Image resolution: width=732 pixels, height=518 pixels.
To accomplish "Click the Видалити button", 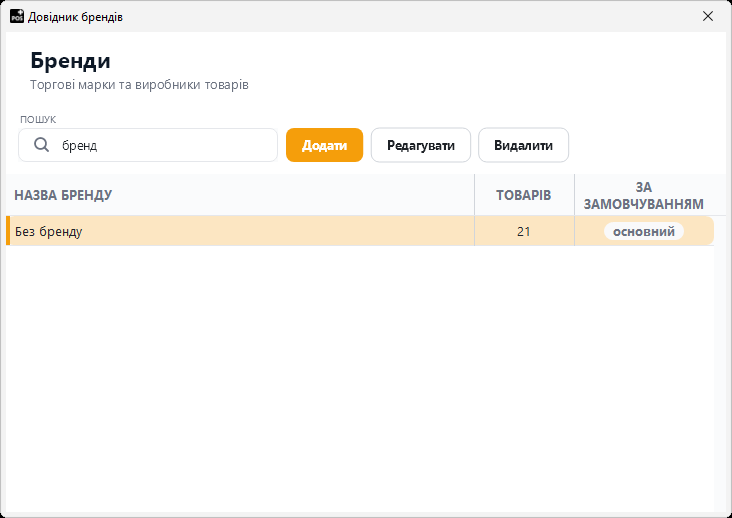I will pyautogui.click(x=523, y=145).
